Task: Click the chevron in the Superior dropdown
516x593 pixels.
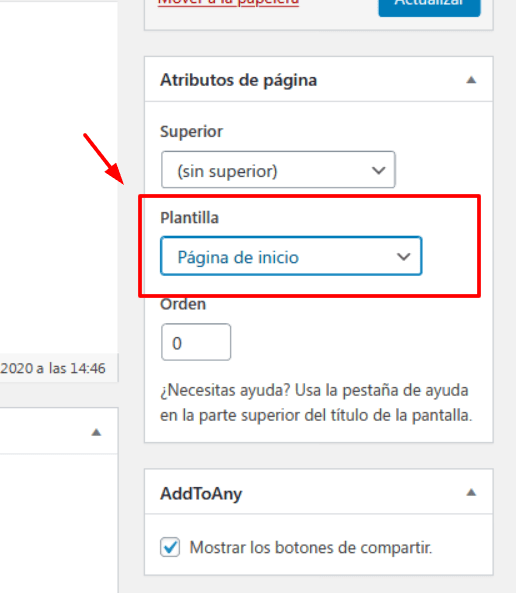Action: click(x=378, y=170)
